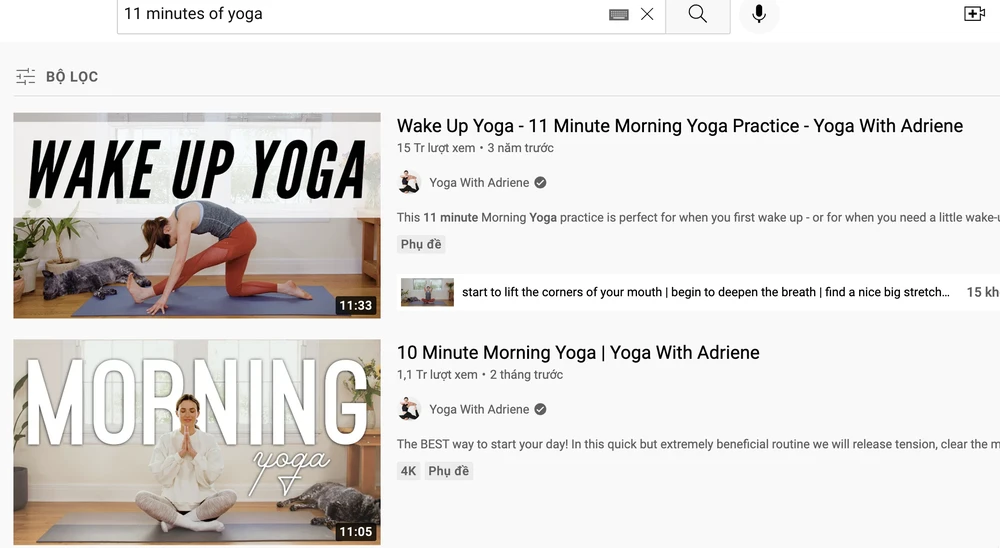Open the BỘ LỌC filter options

[57, 77]
